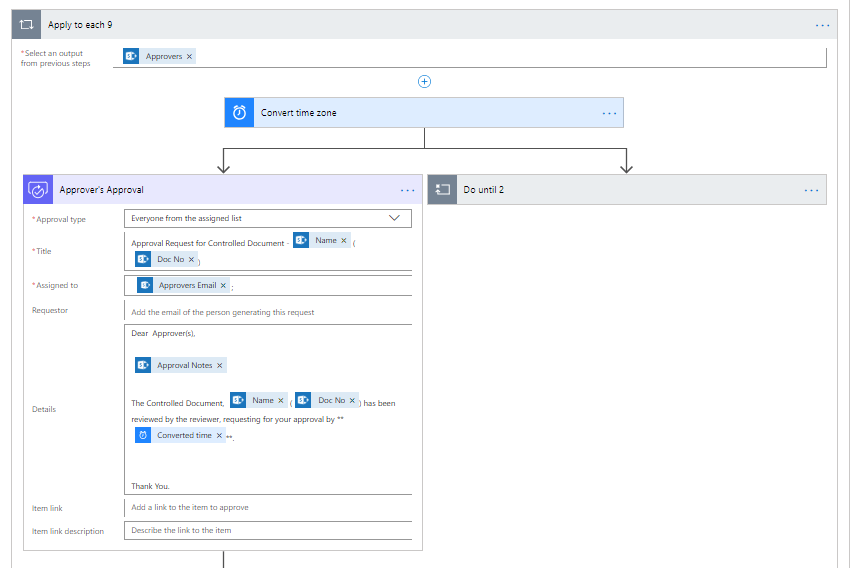
Task: Click the Details field label
Action: point(44,410)
